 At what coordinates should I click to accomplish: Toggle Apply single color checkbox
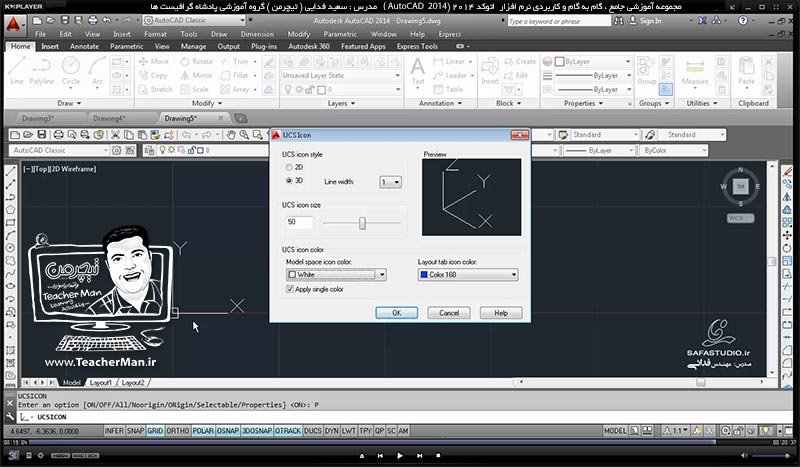coord(290,289)
